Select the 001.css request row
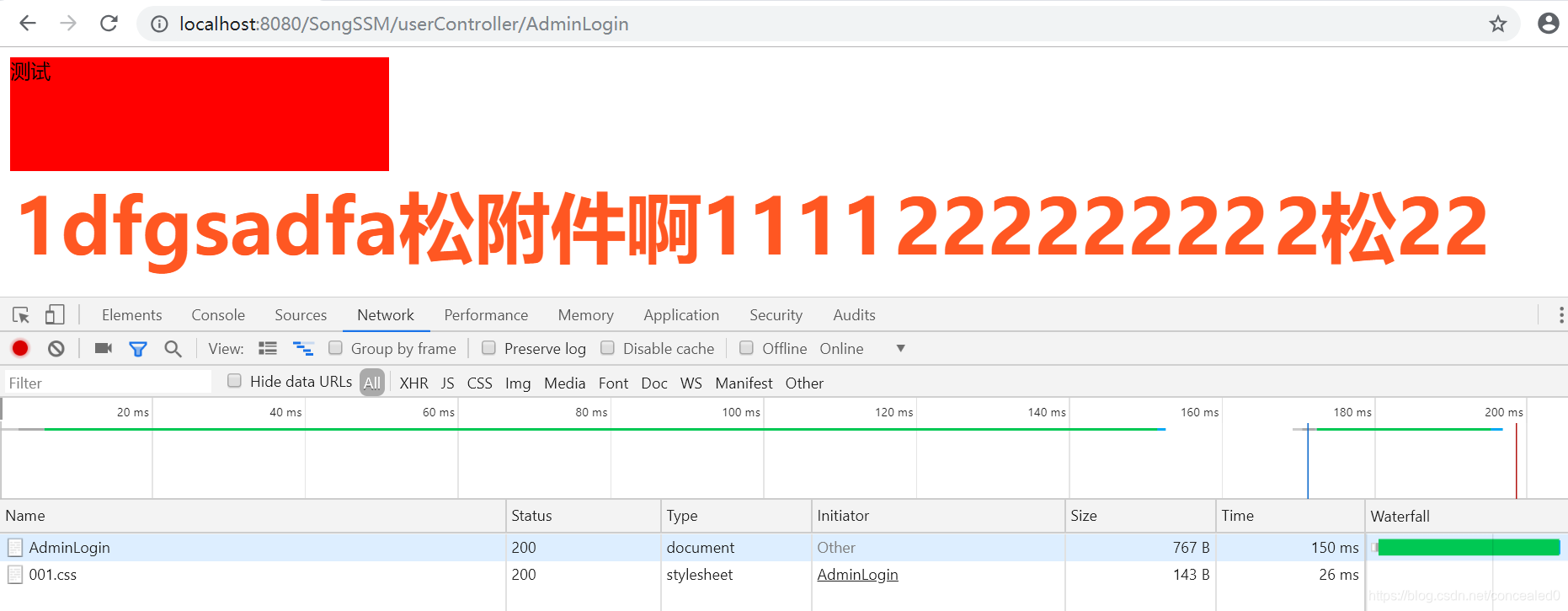Viewport: 1568px width, 611px height. click(784, 575)
